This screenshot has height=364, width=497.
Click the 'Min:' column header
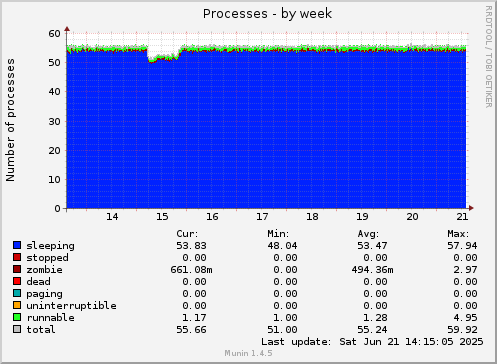click(278, 234)
